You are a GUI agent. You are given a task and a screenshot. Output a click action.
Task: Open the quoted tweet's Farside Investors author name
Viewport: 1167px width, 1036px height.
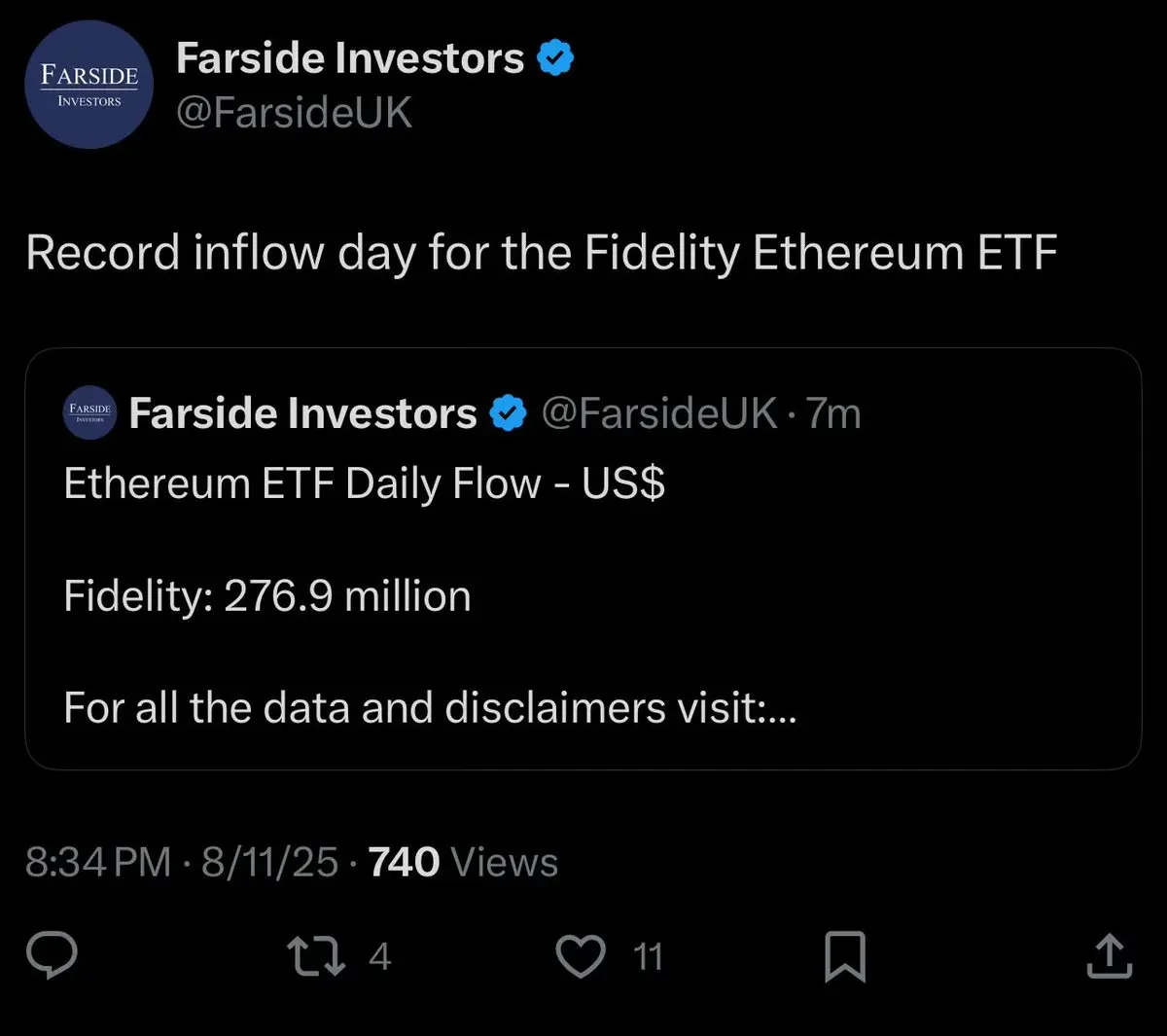point(302,413)
